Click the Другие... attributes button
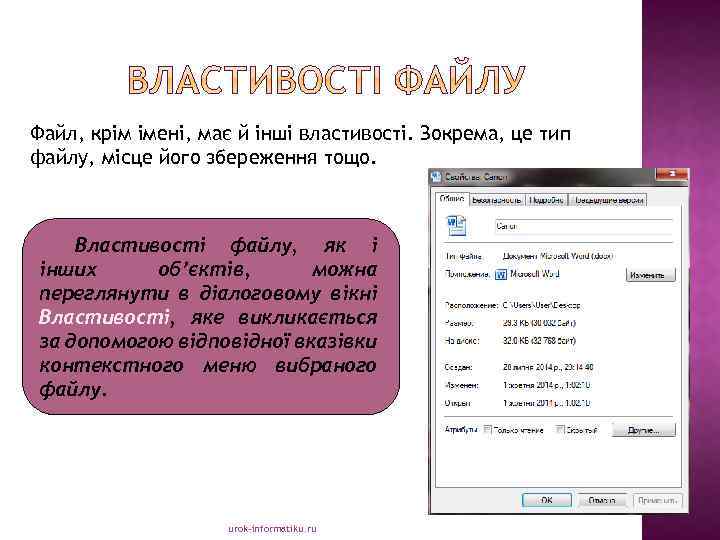Viewport: 720px width, 540px height. tap(643, 430)
